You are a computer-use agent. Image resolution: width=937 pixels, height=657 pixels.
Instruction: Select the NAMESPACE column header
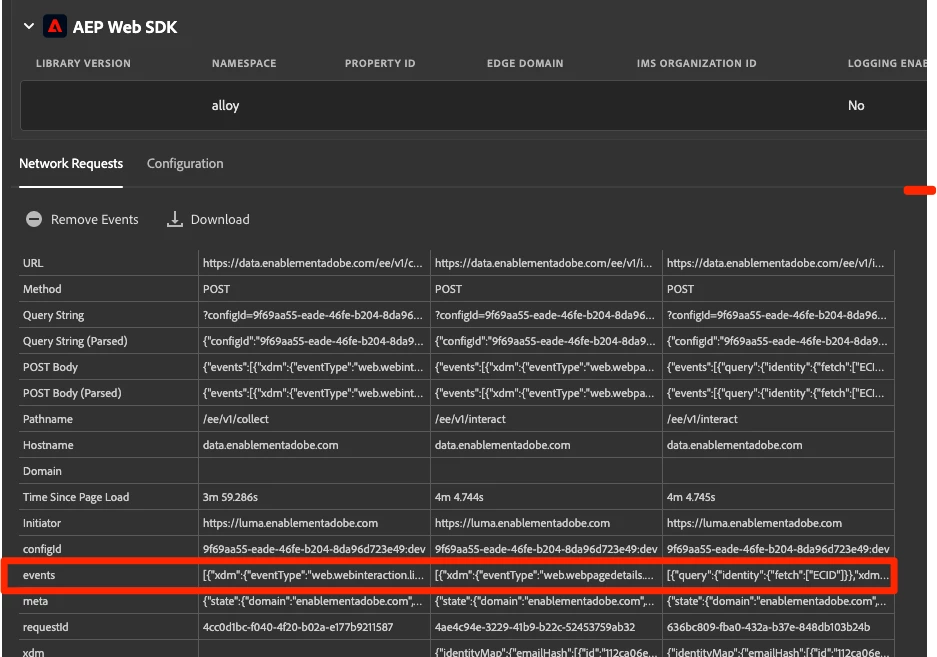pyautogui.click(x=244, y=63)
